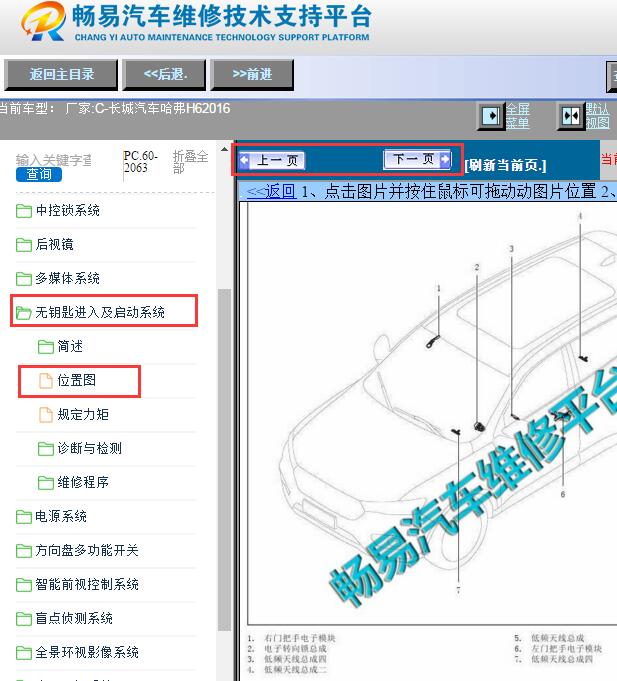This screenshot has width=617, height=681.
Task: Click the folder icon beside 方向盘多功能开关
Action: pyautogui.click(x=23, y=551)
